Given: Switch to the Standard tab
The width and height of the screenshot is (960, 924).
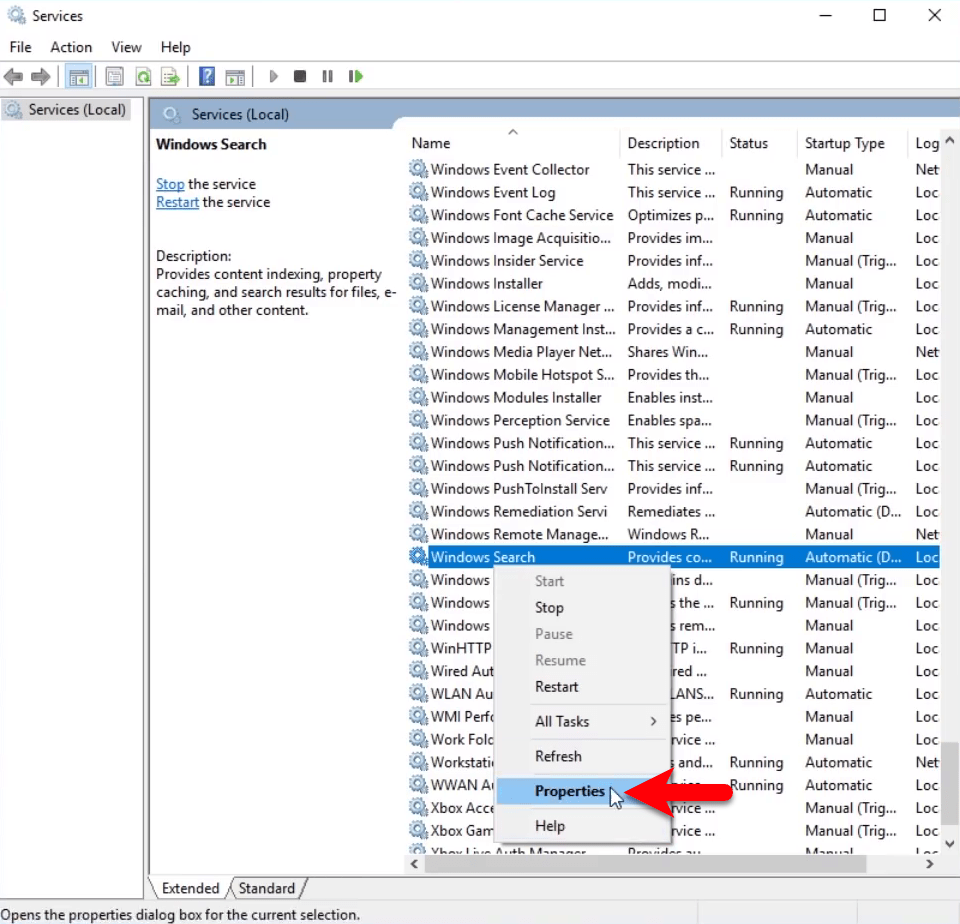Looking at the screenshot, I should [266, 888].
